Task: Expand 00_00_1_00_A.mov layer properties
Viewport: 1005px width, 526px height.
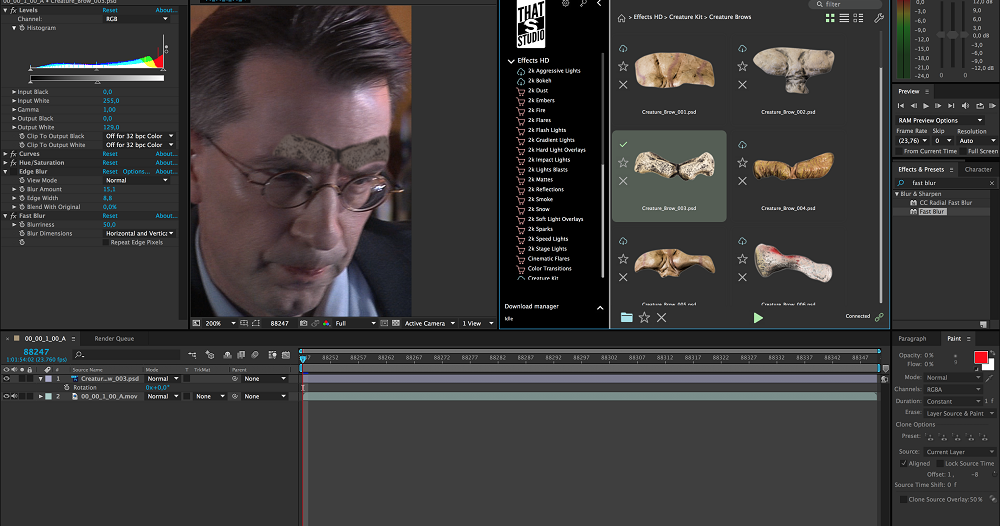Action: 40,397
